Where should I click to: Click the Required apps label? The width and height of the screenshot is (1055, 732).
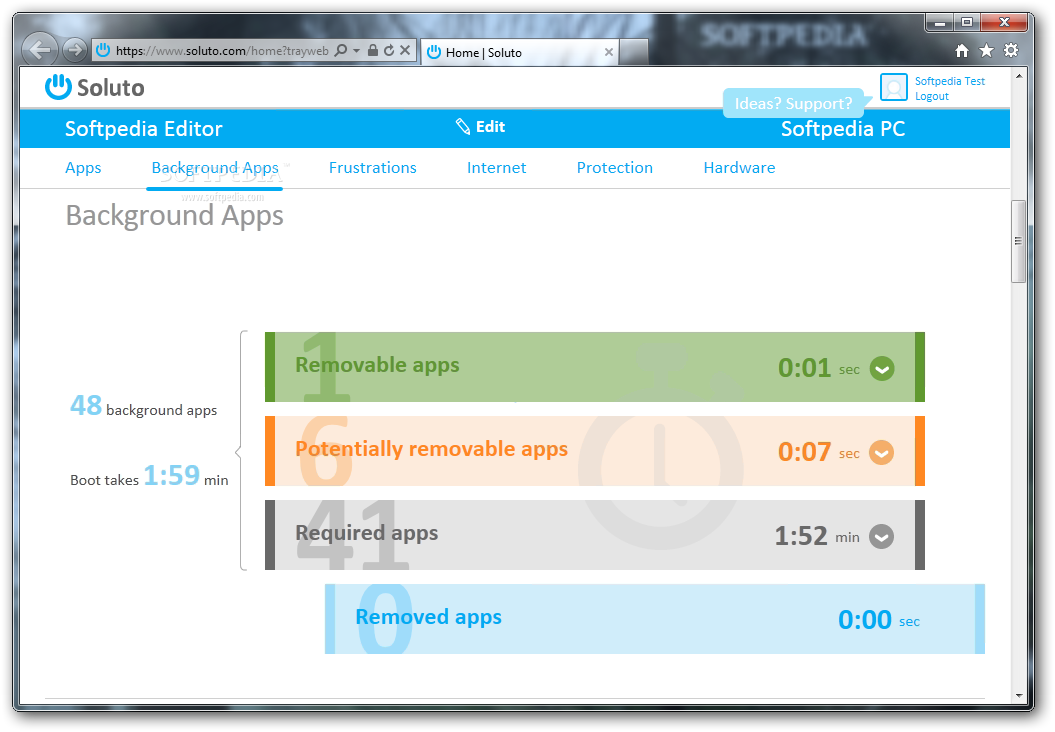pyautogui.click(x=367, y=533)
